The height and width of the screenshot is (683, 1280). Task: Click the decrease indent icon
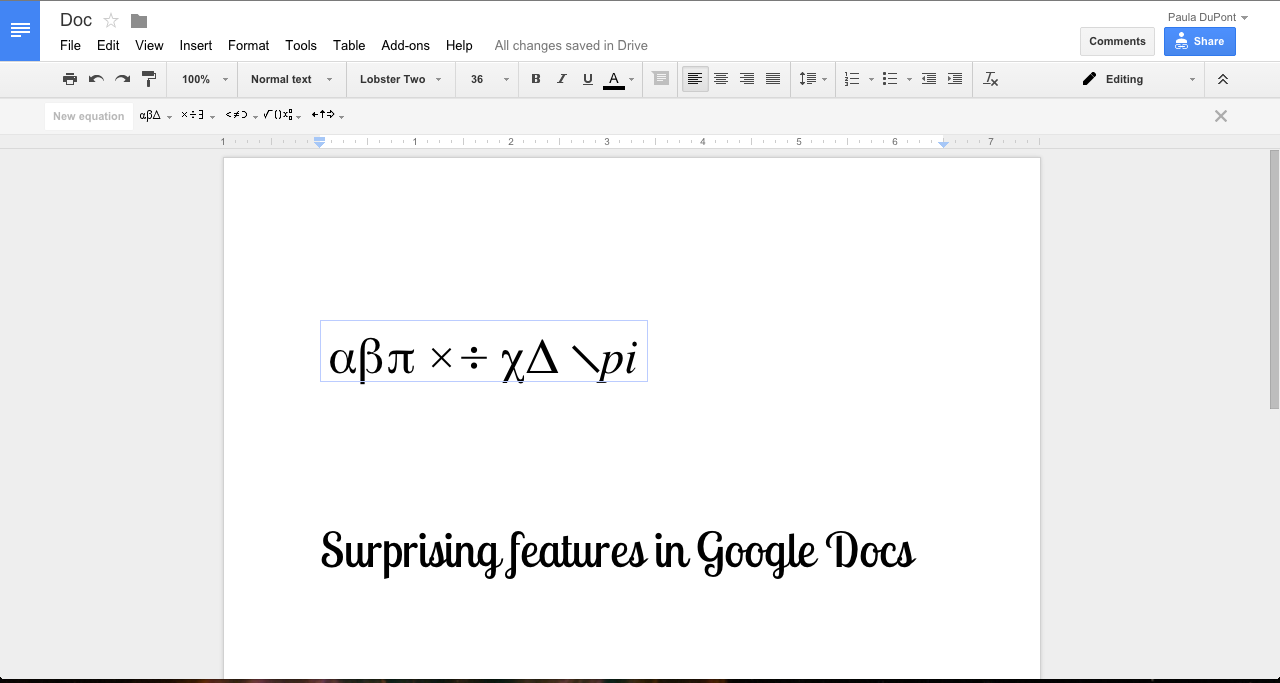(x=929, y=79)
